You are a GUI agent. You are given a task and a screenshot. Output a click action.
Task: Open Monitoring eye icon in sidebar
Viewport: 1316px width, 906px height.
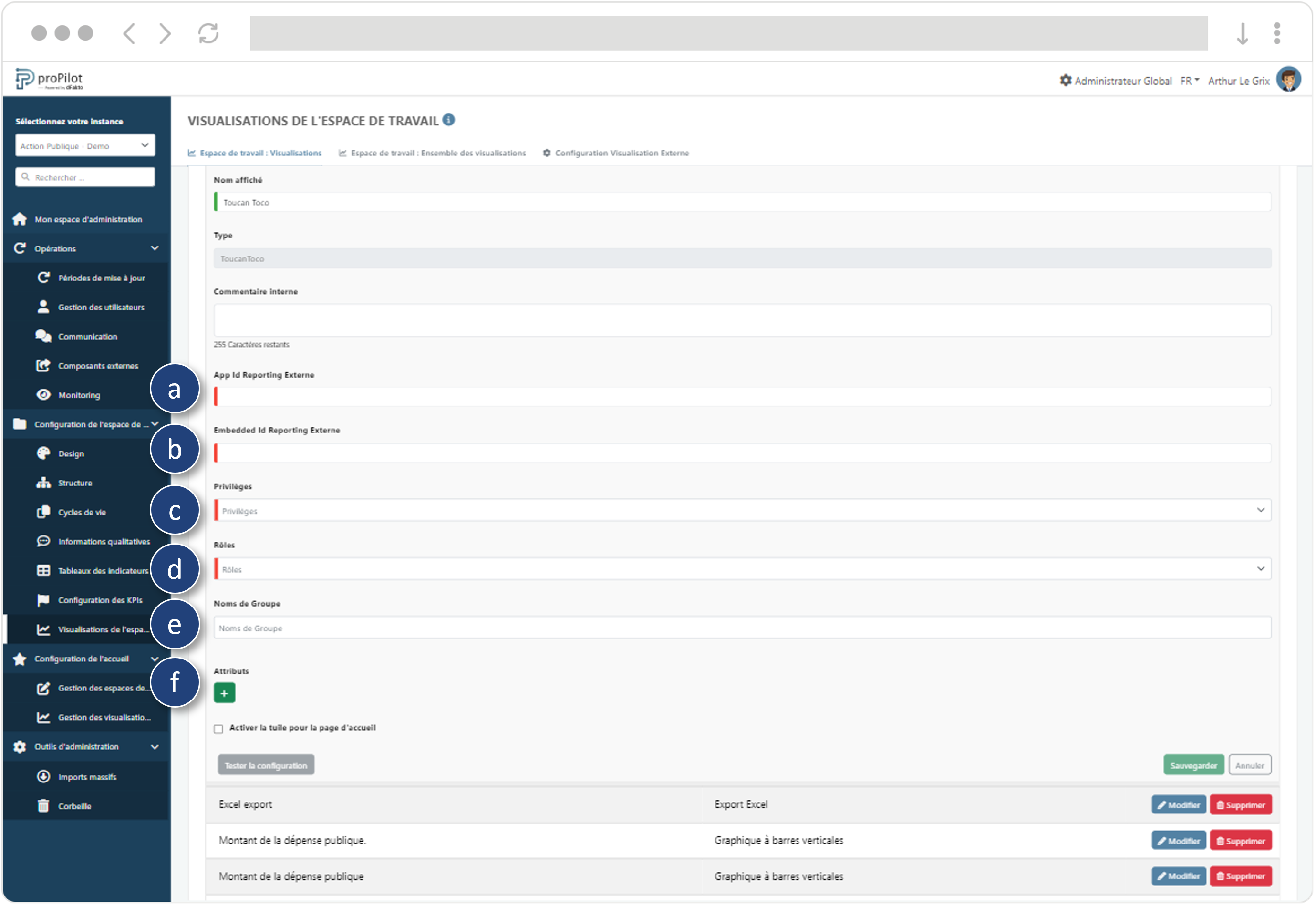click(x=44, y=395)
